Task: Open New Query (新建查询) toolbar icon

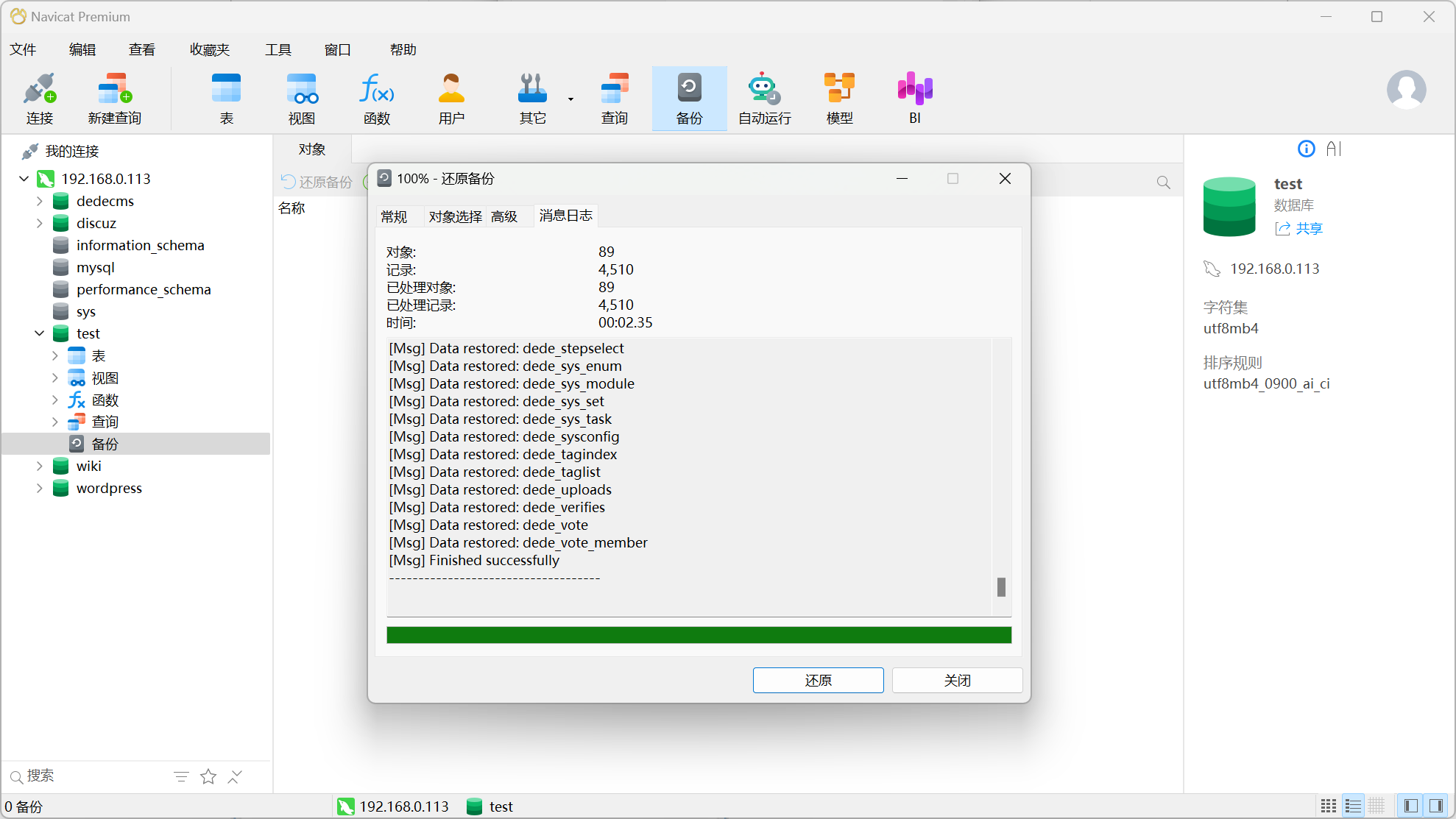Action: [x=114, y=99]
